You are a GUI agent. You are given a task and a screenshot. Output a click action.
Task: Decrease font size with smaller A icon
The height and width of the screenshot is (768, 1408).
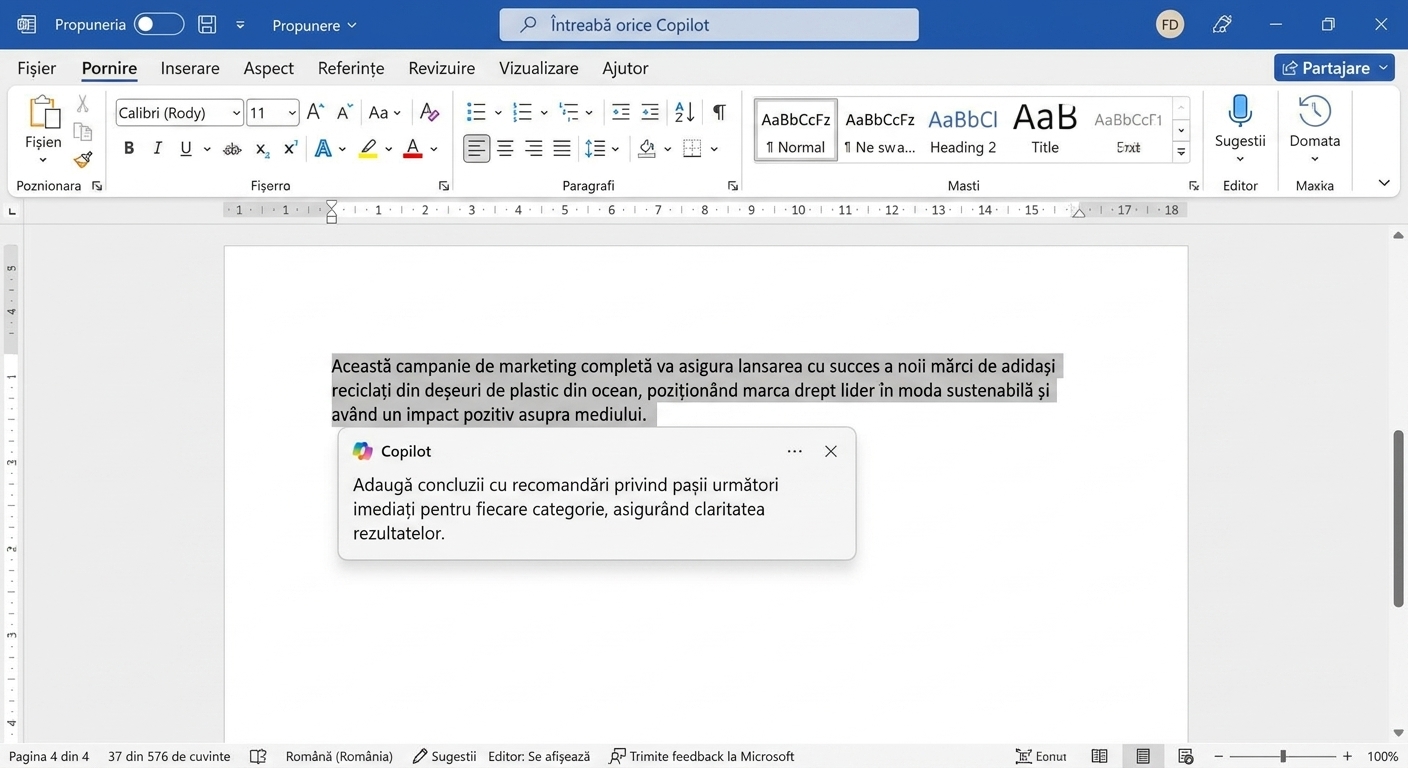point(344,112)
